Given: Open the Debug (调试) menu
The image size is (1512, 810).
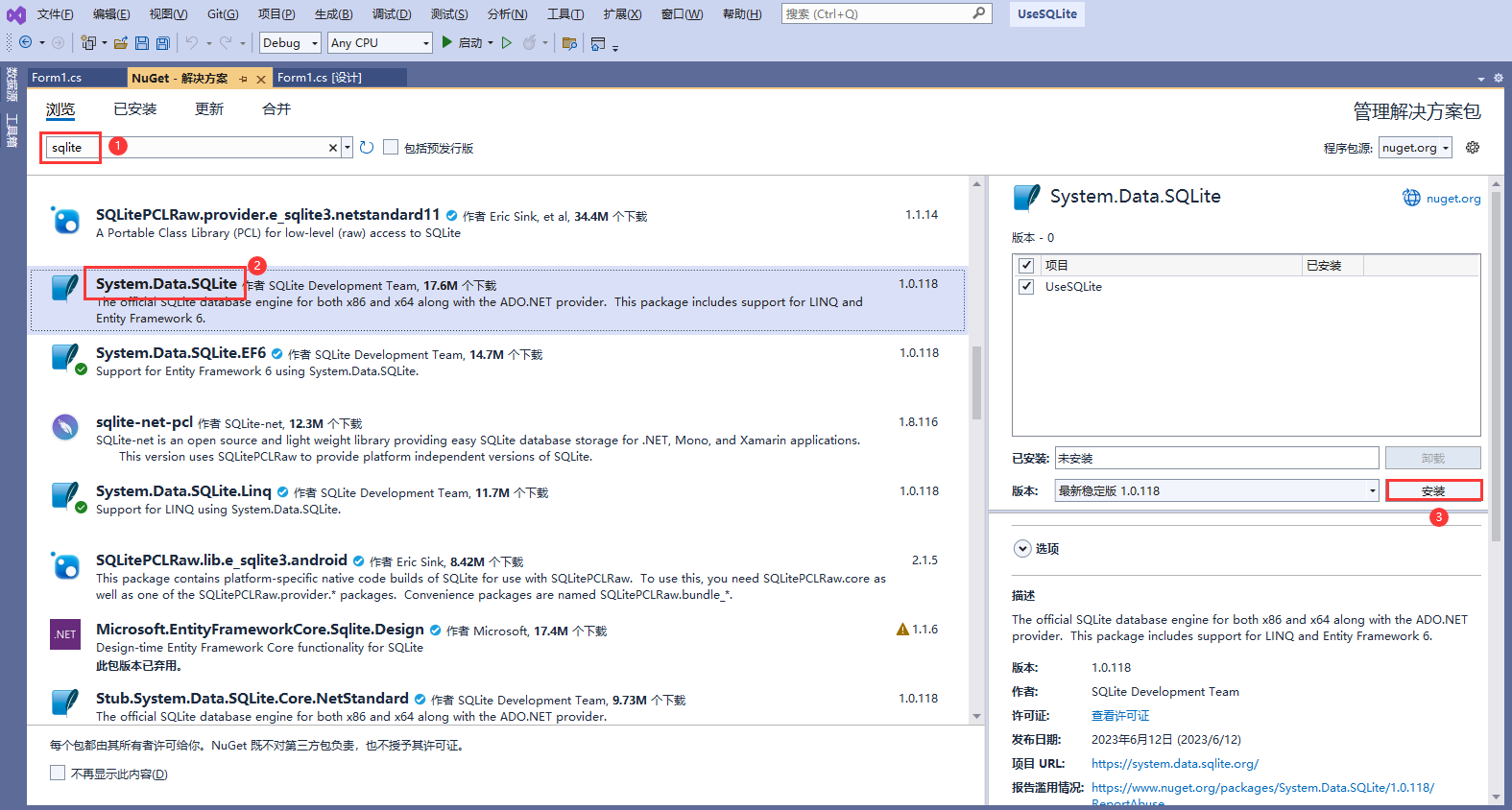Looking at the screenshot, I should pos(392,14).
